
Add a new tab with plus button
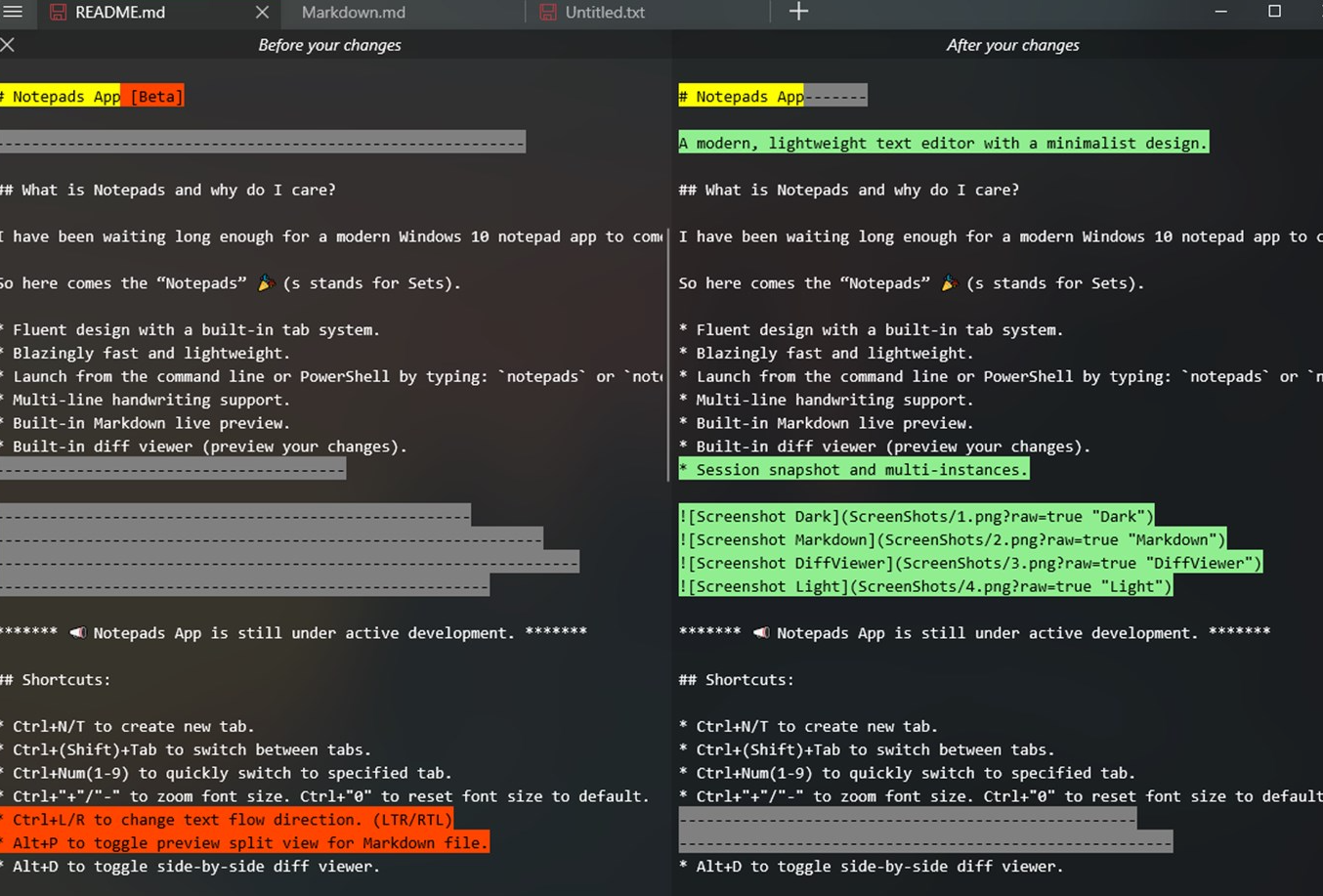tap(798, 12)
